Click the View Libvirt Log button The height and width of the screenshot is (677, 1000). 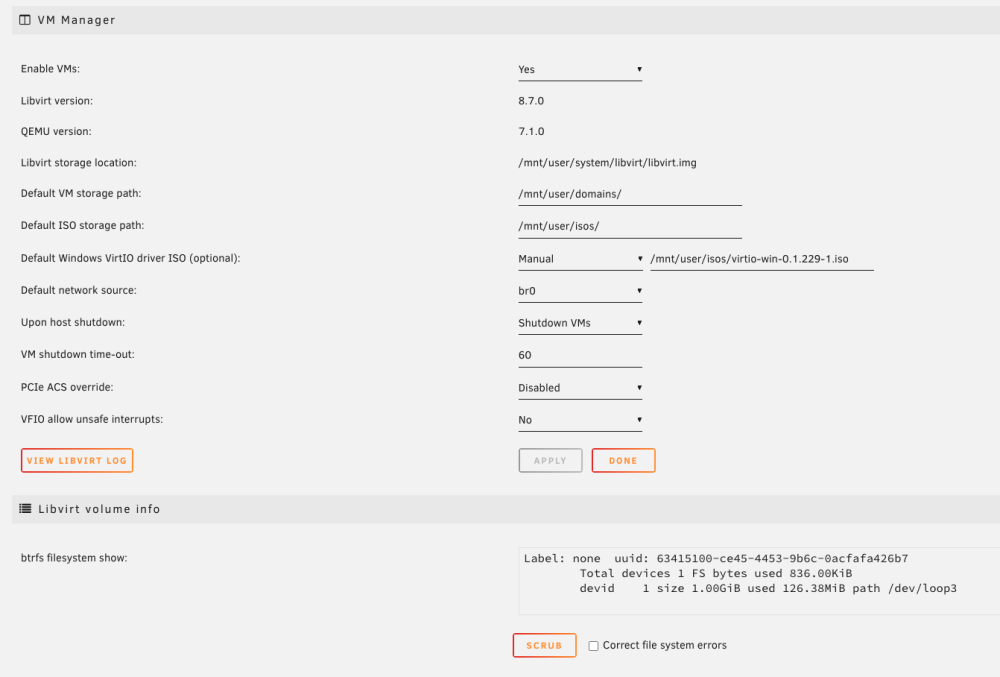(x=77, y=460)
